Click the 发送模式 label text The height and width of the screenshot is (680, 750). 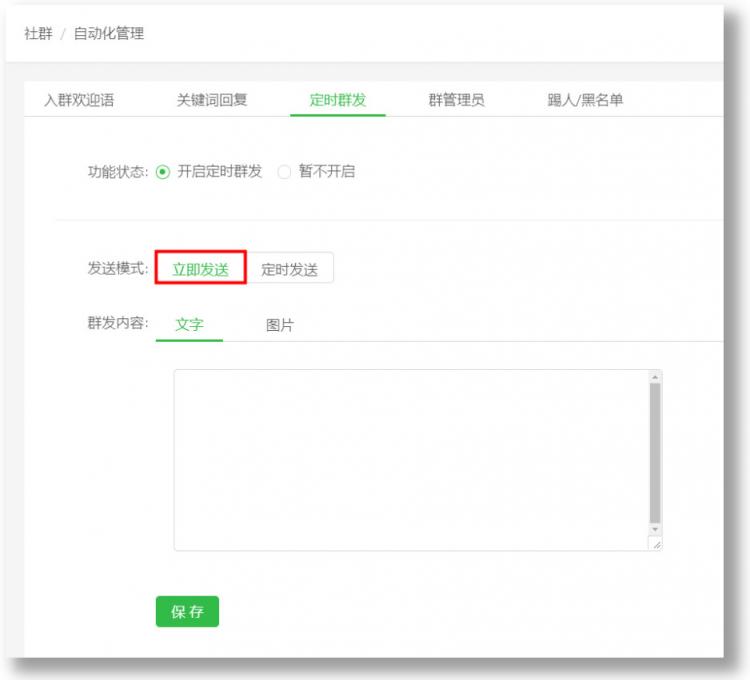pos(118,268)
